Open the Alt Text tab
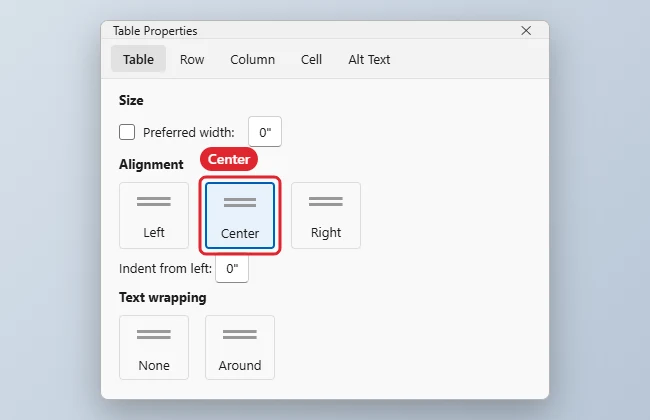 point(369,59)
